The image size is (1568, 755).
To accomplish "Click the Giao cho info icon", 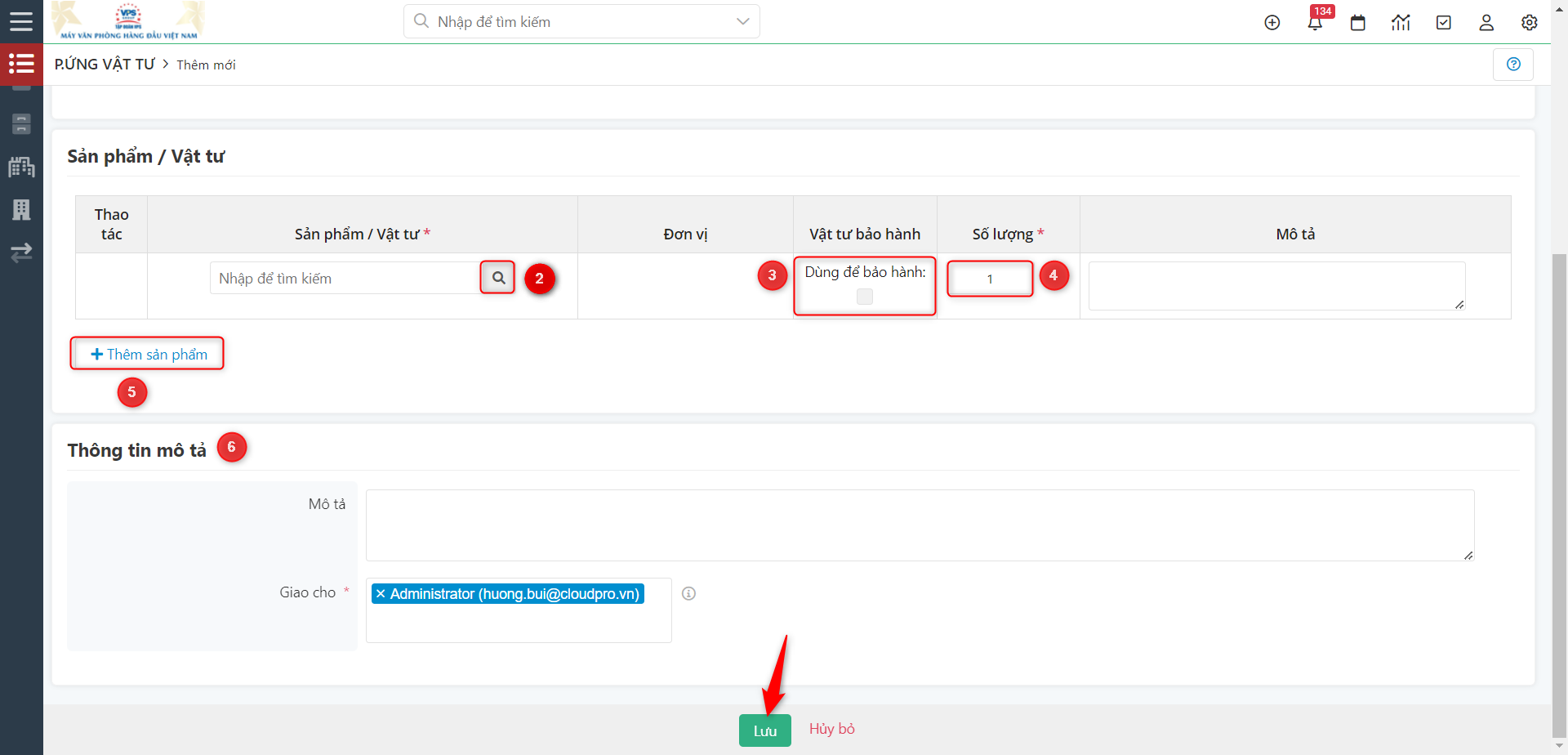I will pos(688,594).
